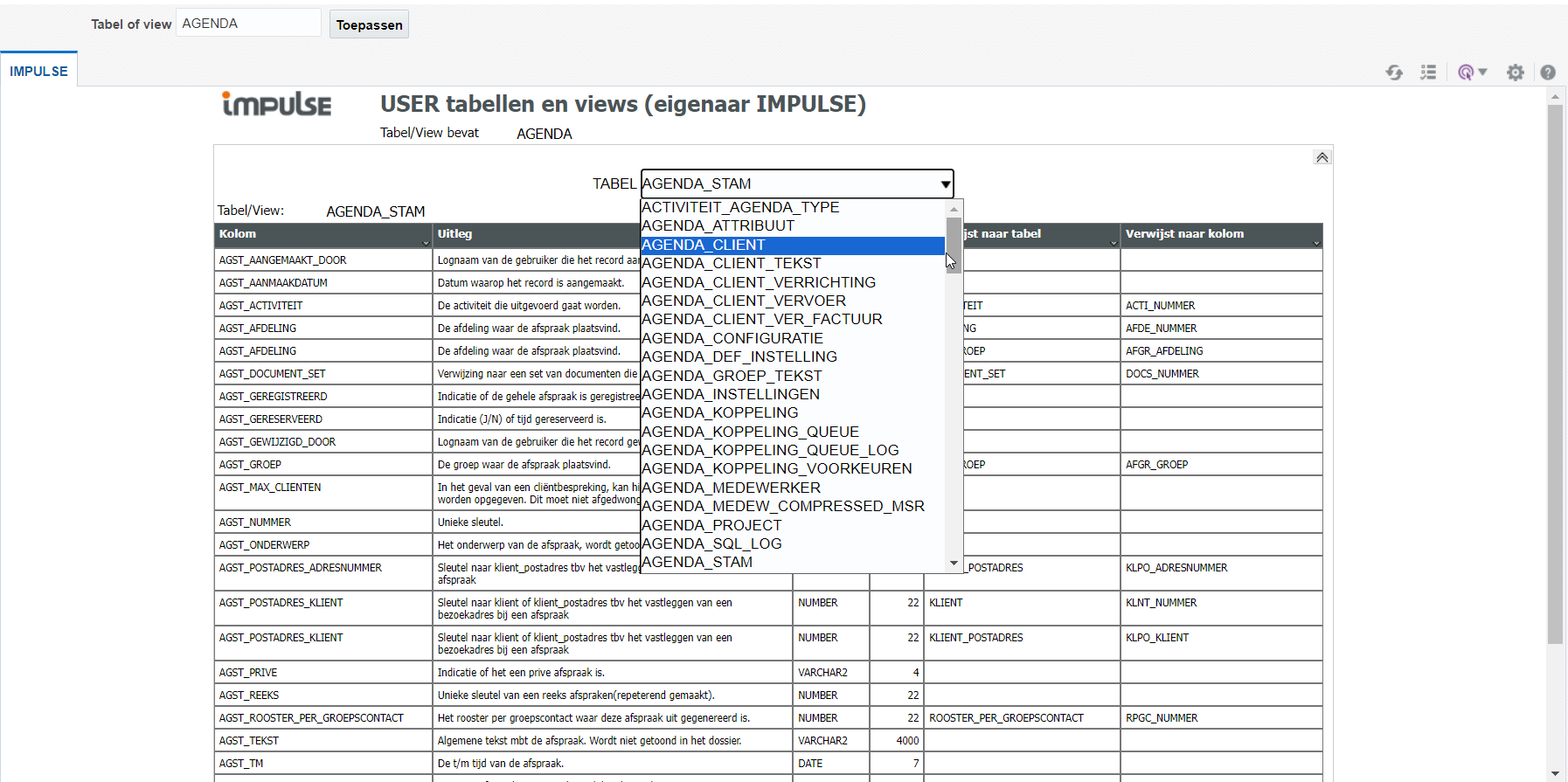The width and height of the screenshot is (1568, 782).
Task: Select AGENDA_MEDEWERKER option
Action: (793, 488)
